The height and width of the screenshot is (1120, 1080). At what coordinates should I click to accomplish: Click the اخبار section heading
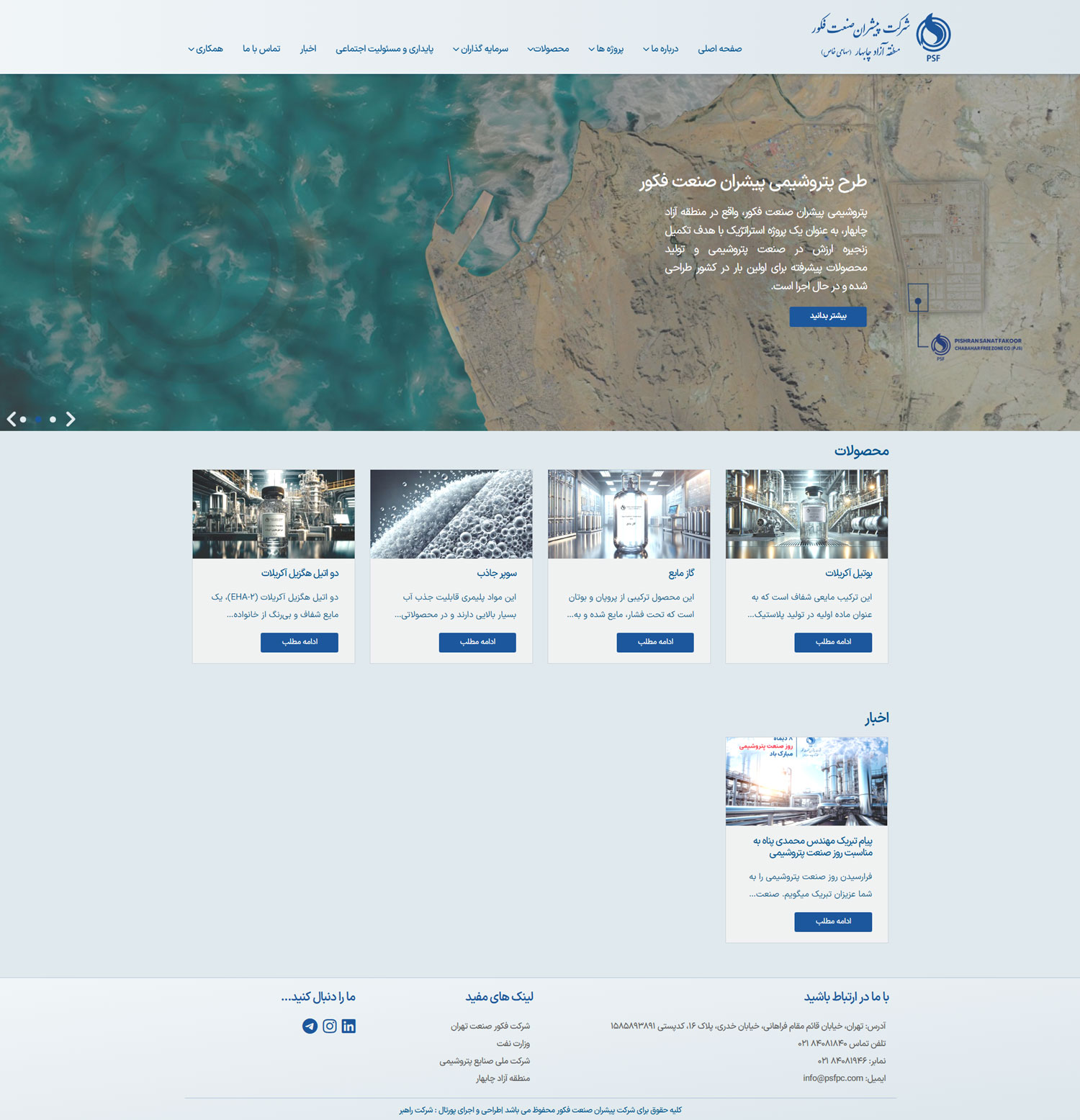877,718
